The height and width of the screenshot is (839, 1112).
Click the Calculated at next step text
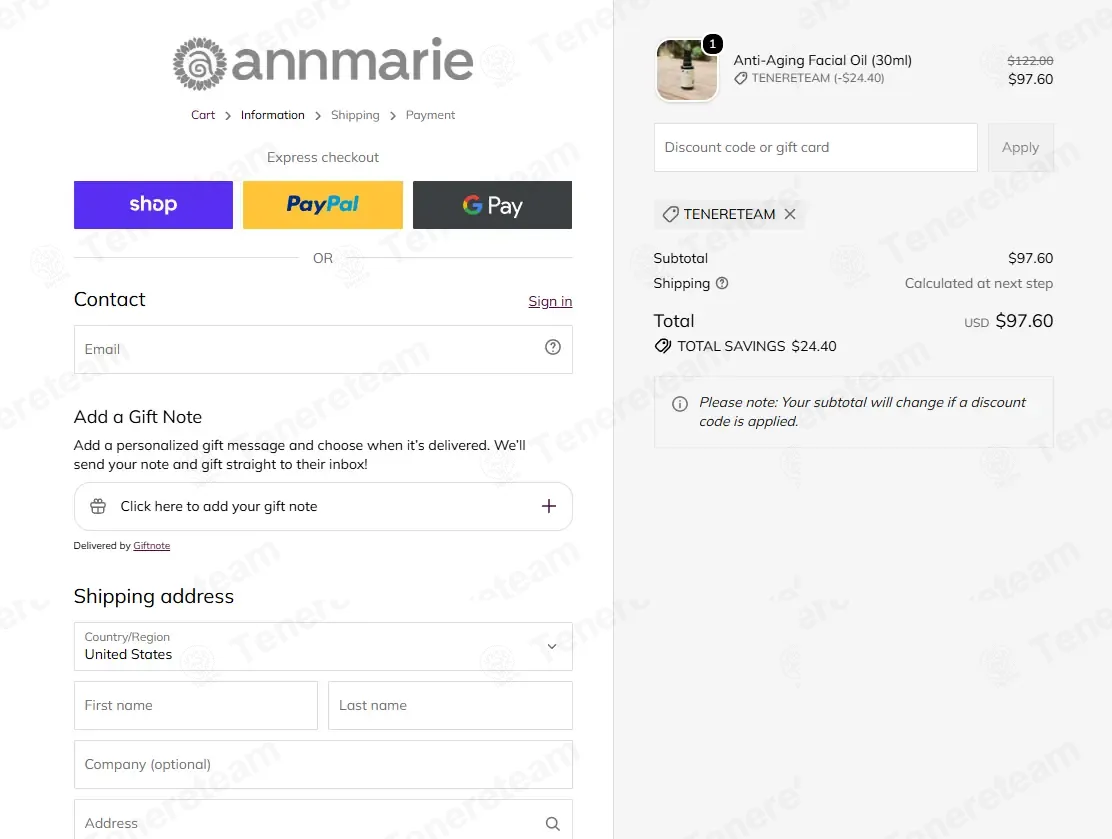[x=979, y=283]
